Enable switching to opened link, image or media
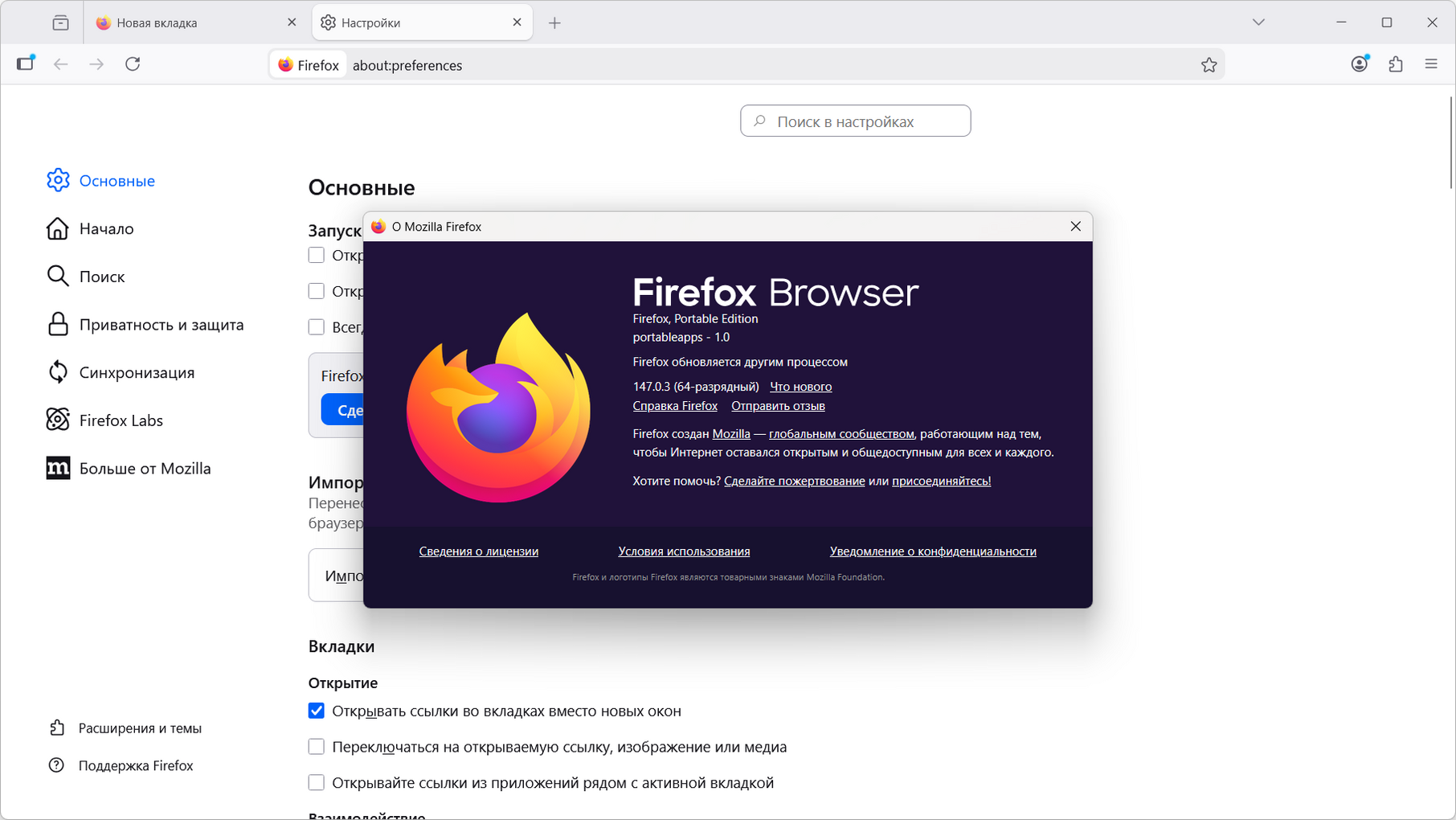Image resolution: width=1456 pixels, height=820 pixels. point(317,747)
